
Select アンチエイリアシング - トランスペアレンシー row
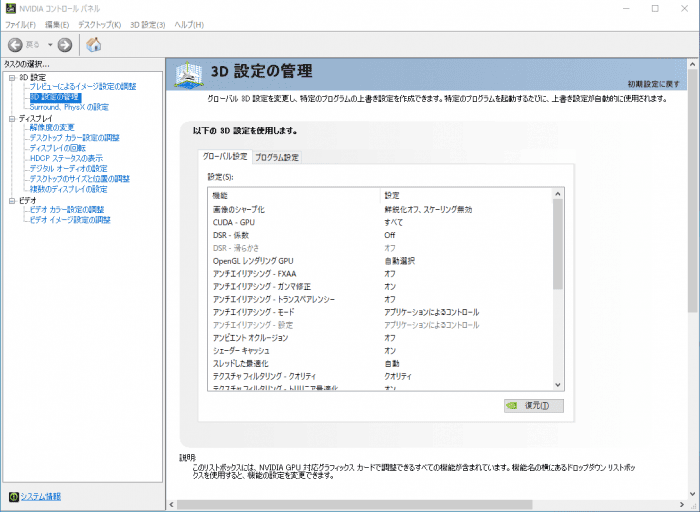click(379, 300)
